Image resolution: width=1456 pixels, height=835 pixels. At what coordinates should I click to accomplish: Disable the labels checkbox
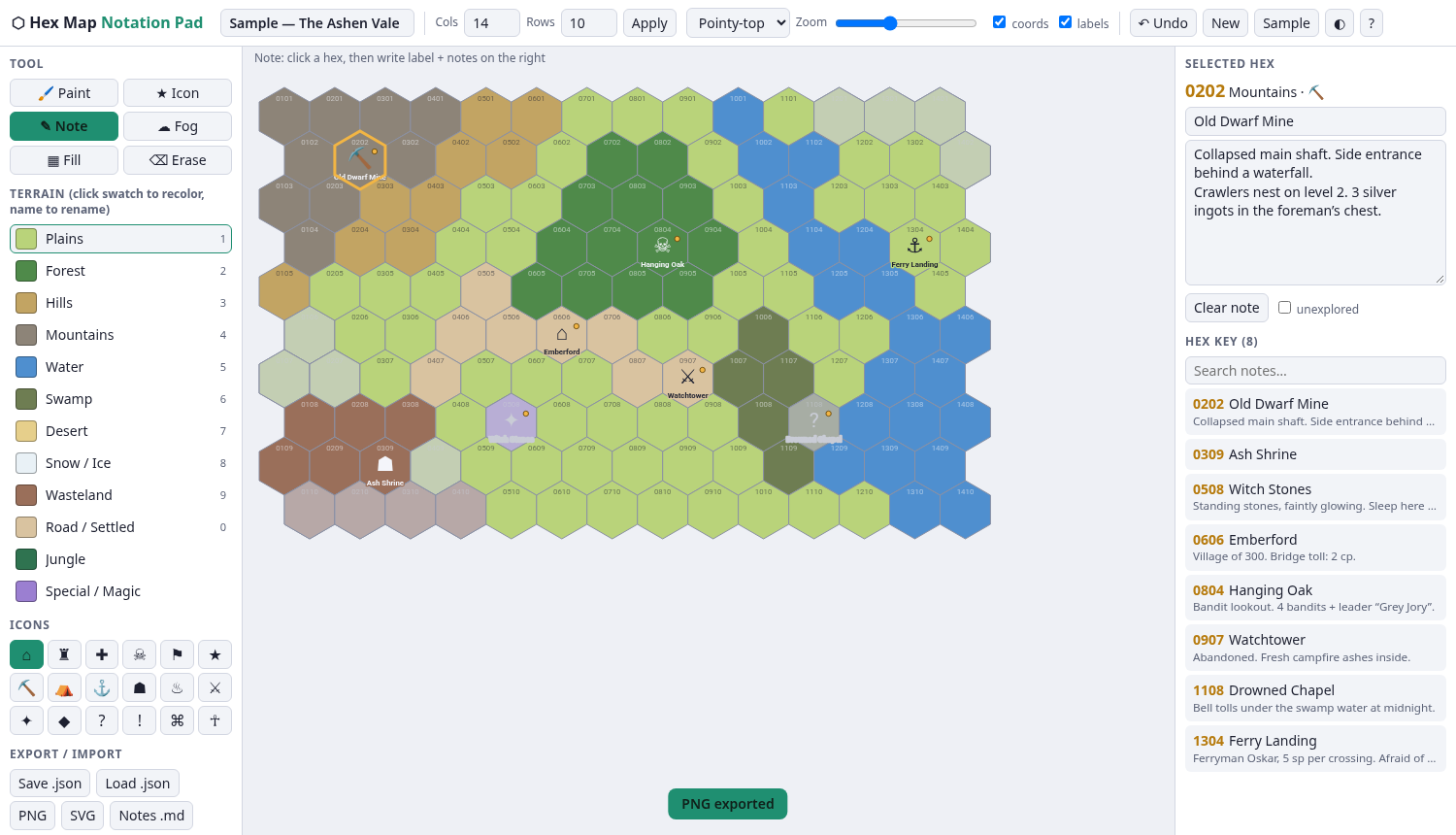[x=1065, y=21]
